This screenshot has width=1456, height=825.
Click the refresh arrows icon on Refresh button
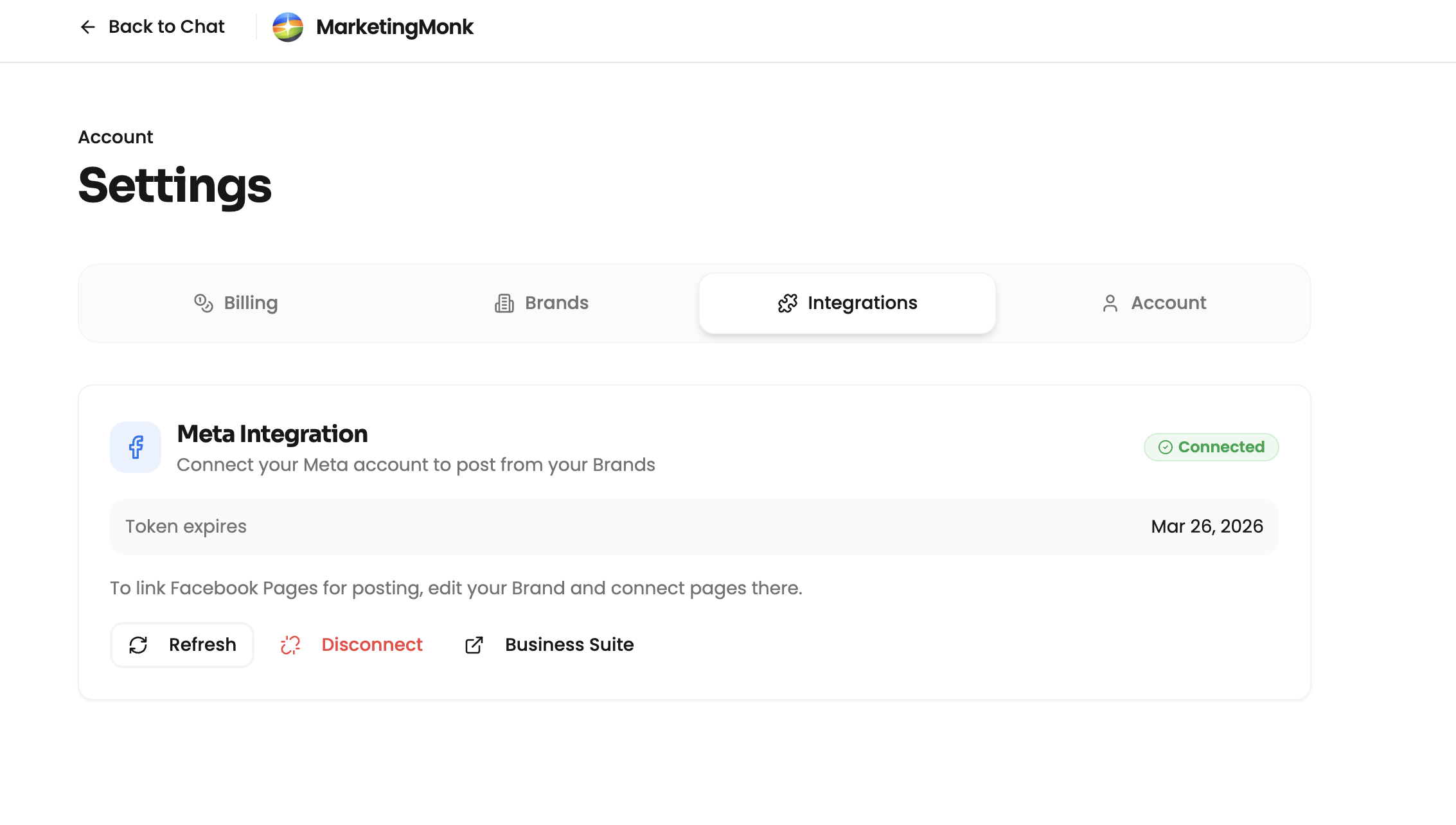coord(139,644)
